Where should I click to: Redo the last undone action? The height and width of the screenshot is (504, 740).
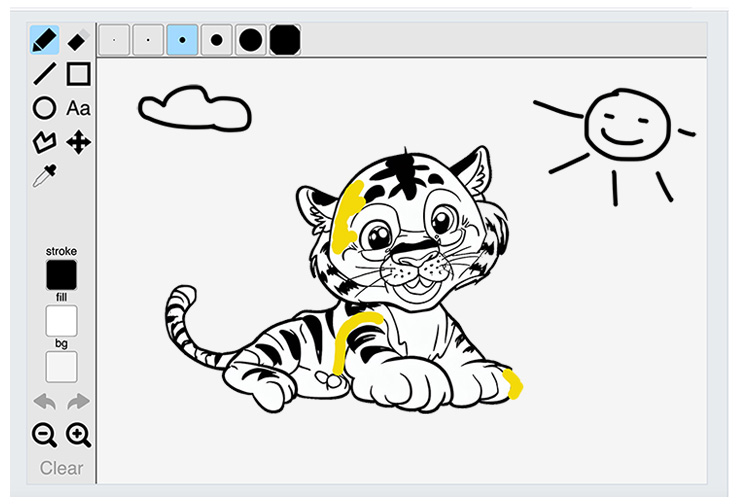[x=78, y=402]
